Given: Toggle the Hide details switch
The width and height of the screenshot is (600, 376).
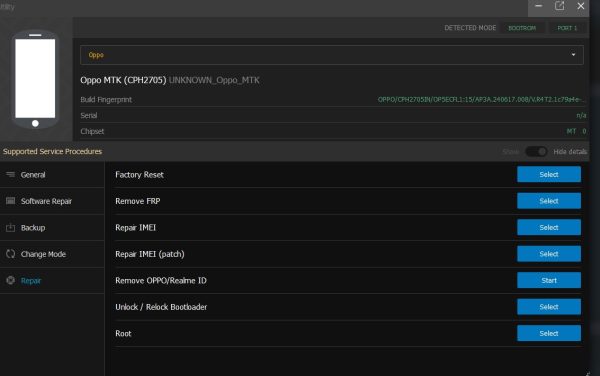Looking at the screenshot, I should (536, 151).
